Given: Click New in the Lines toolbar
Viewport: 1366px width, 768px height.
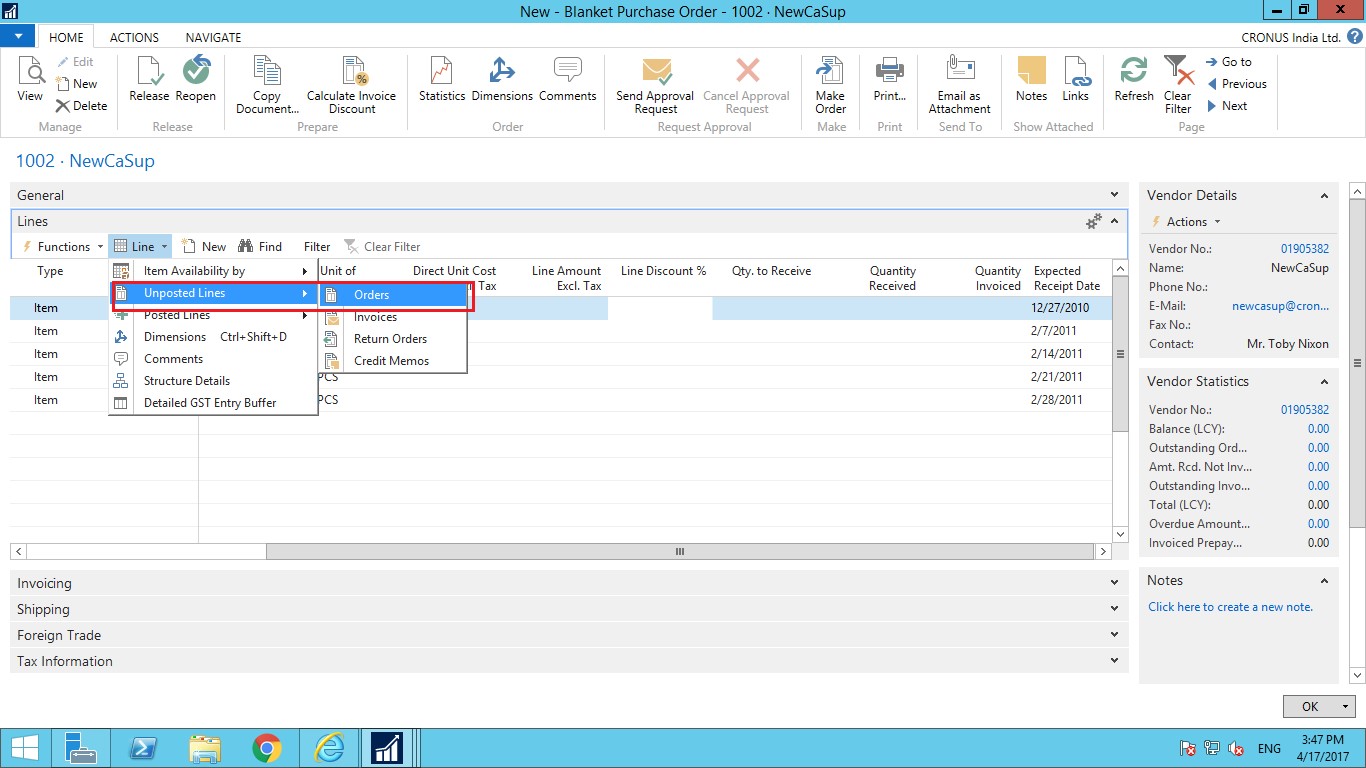Looking at the screenshot, I should click(204, 247).
